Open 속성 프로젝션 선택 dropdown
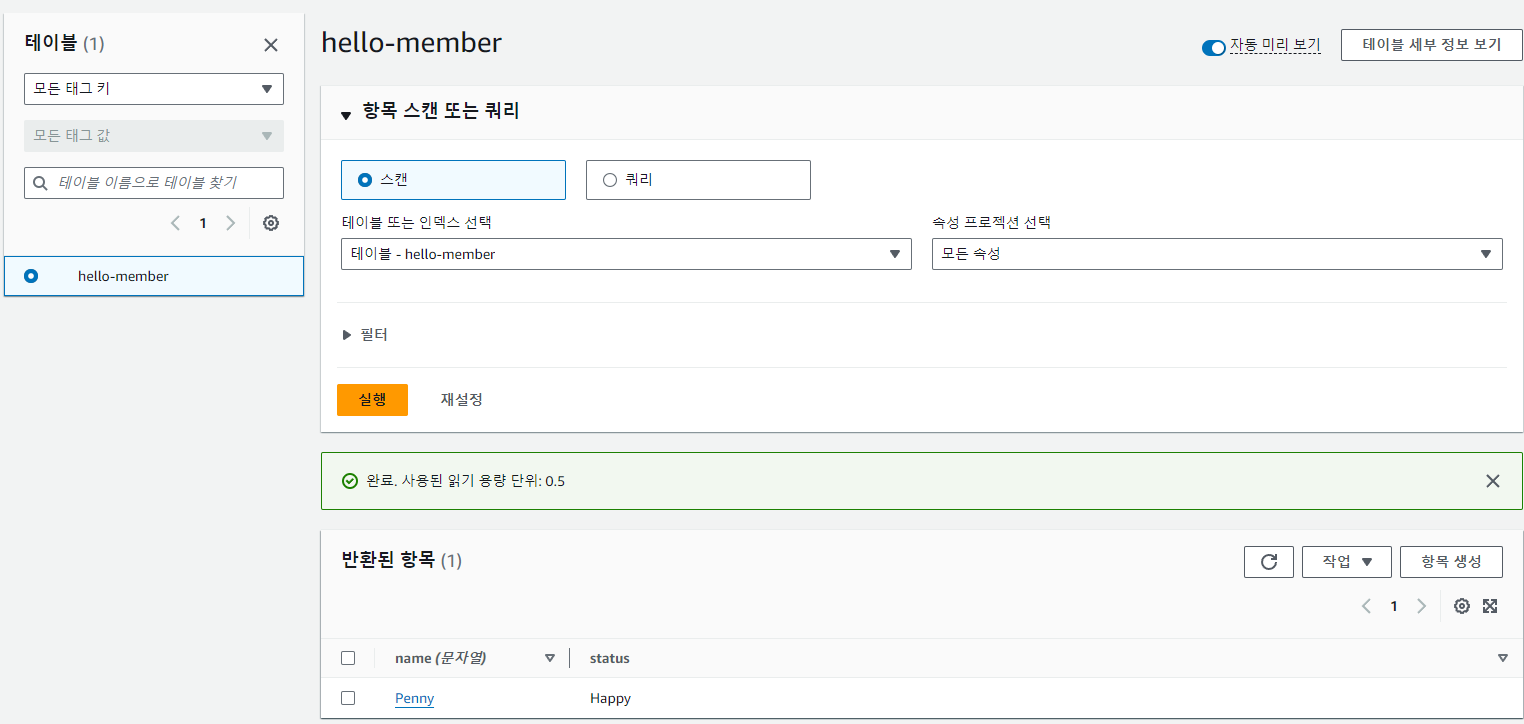The image size is (1524, 724). click(x=1216, y=254)
